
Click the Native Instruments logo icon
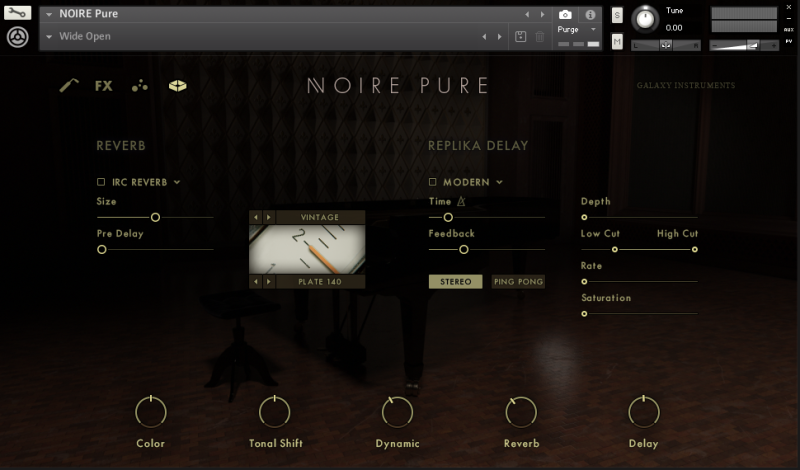point(17,37)
